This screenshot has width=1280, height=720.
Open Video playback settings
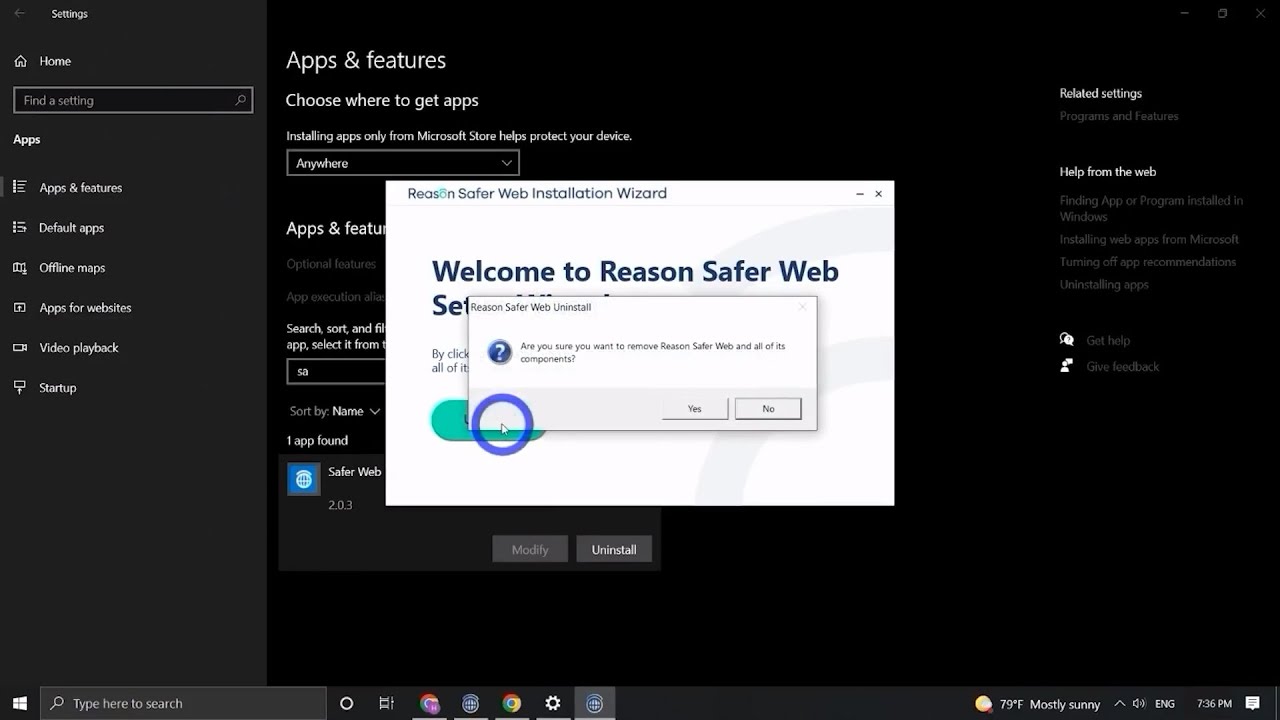[79, 347]
